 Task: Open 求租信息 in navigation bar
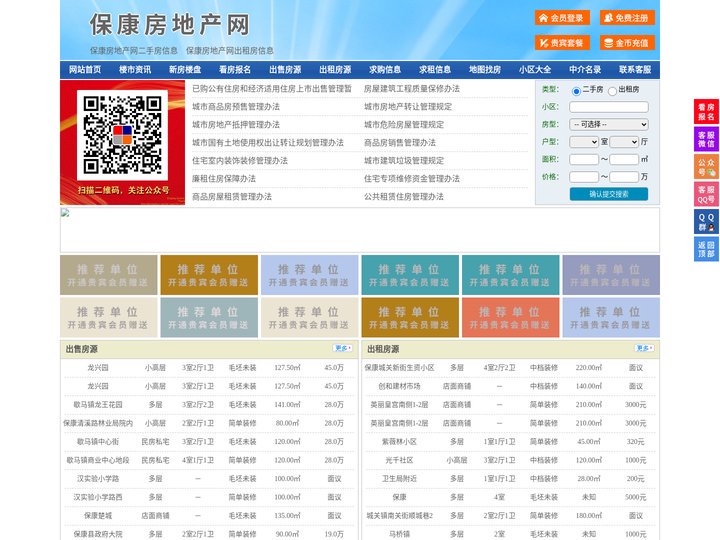(435, 70)
